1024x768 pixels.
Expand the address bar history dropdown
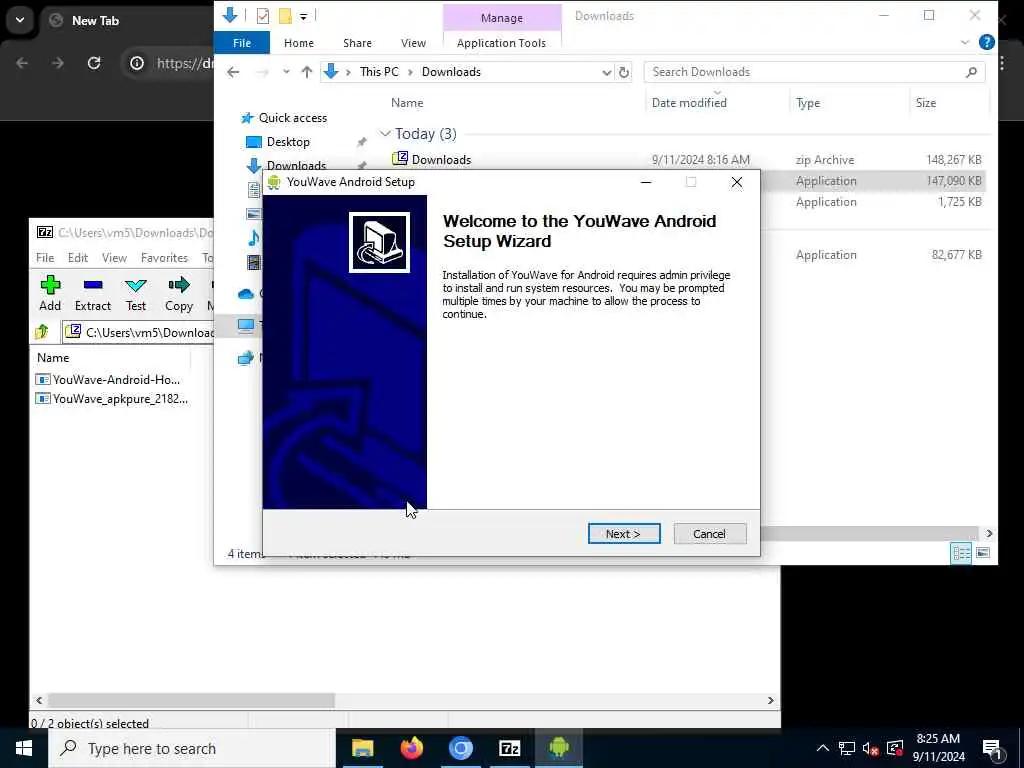[x=607, y=72]
